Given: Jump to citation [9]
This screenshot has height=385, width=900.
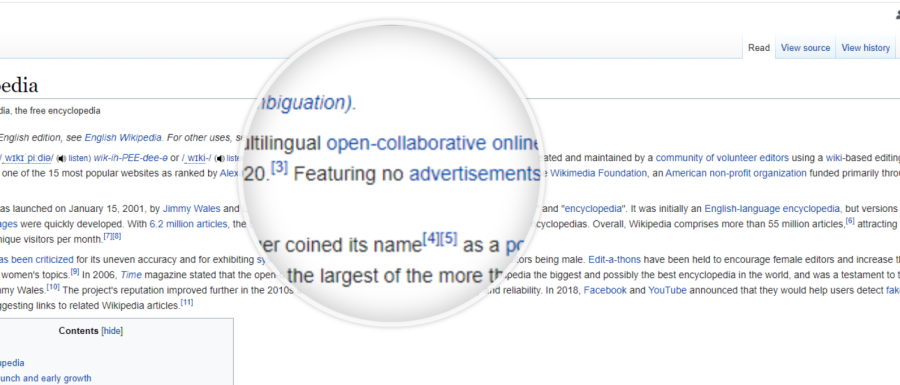Looking at the screenshot, I should click(x=75, y=271).
